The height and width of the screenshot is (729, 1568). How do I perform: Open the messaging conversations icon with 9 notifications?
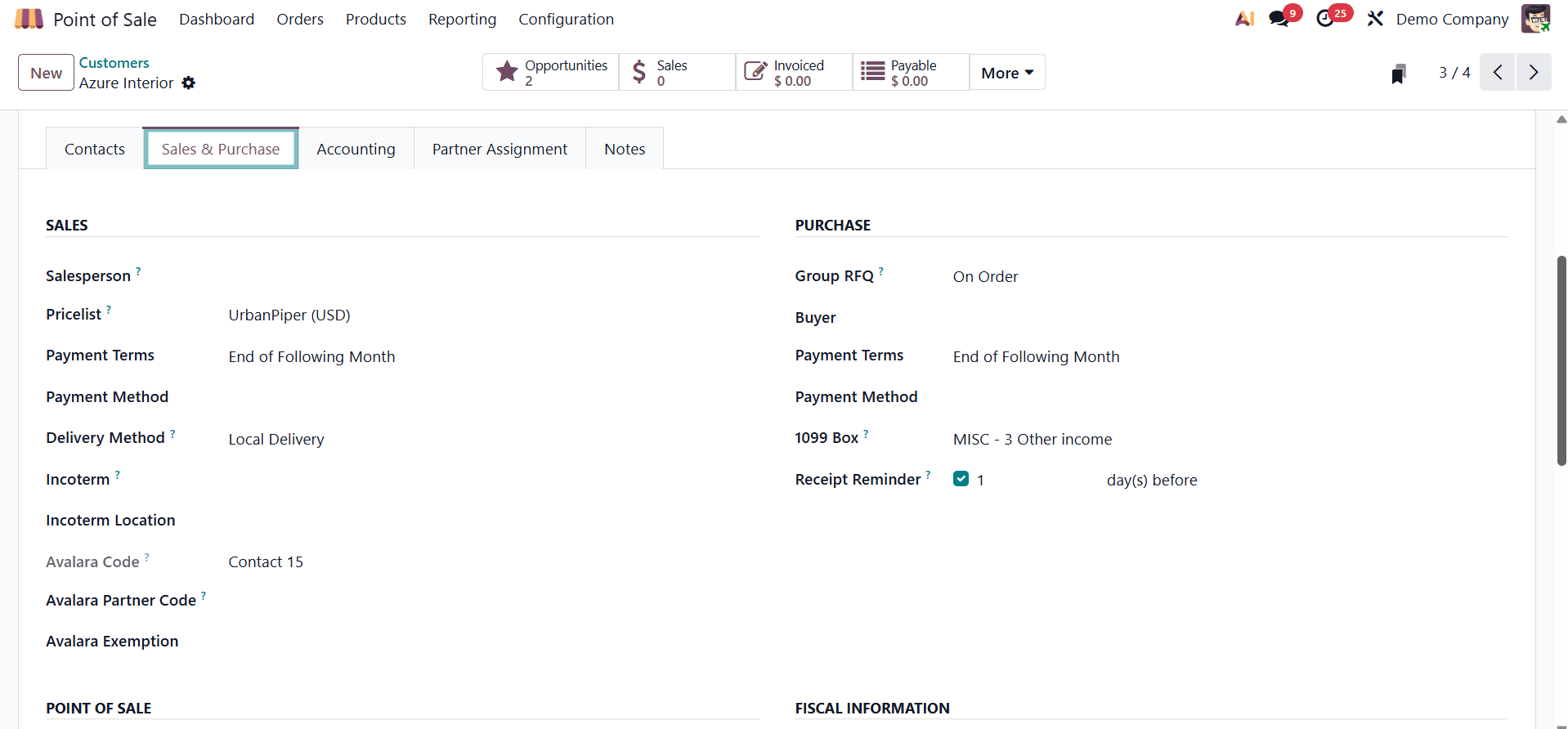1279,18
